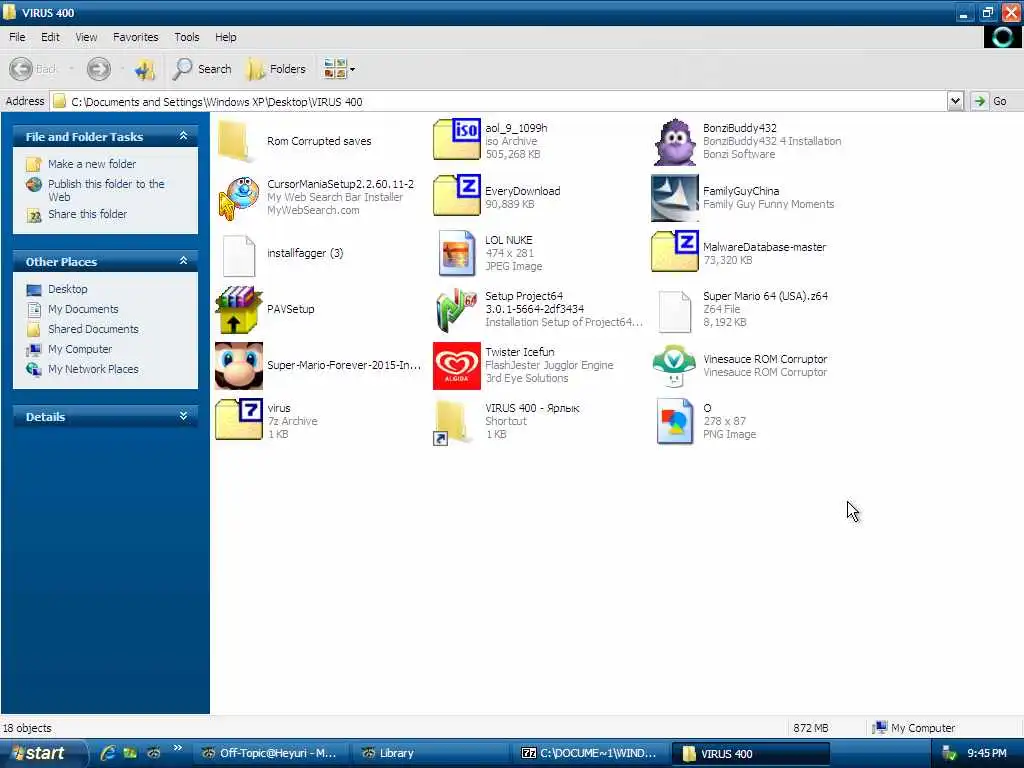
Task: Go to Shared Documents in Other Places
Action: pos(93,329)
